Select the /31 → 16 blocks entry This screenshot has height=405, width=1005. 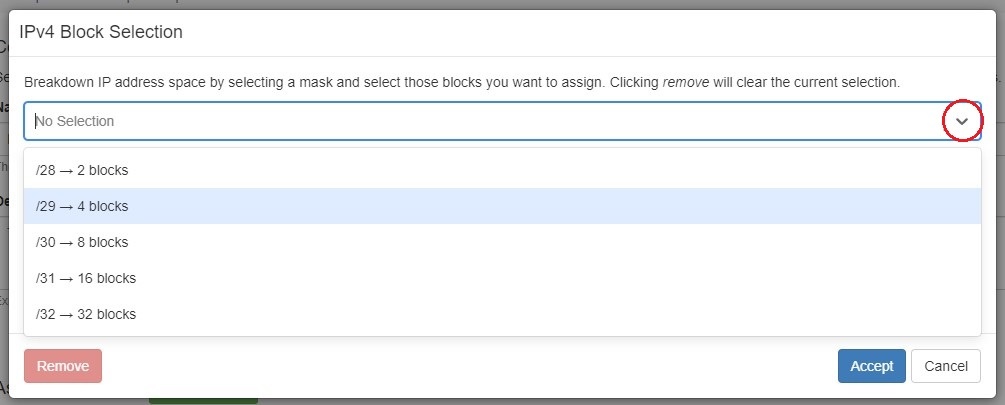point(86,278)
